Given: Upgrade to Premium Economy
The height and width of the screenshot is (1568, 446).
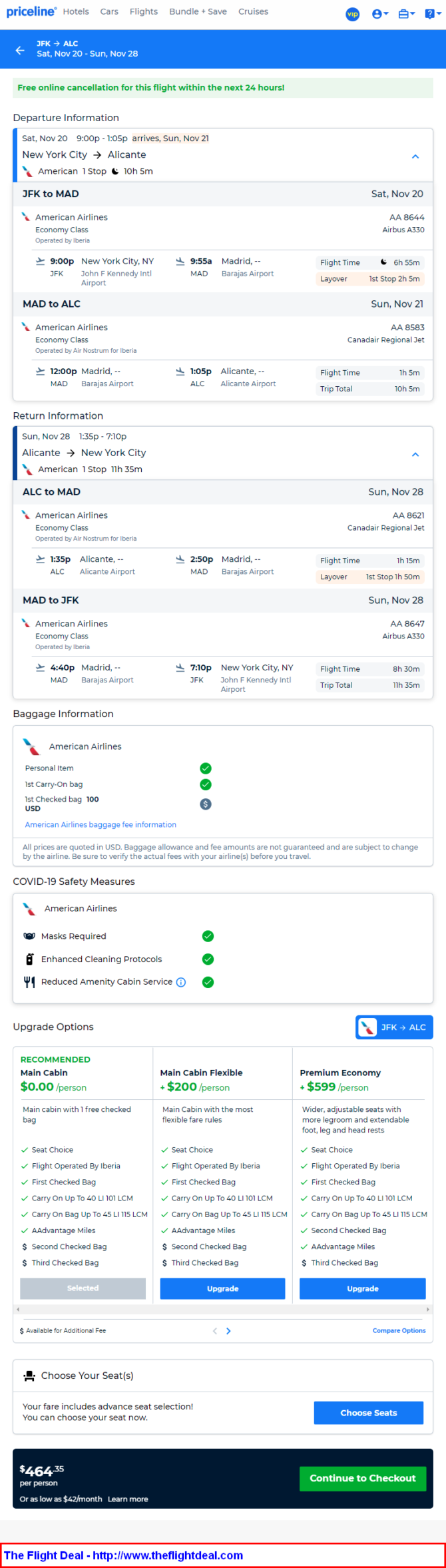Looking at the screenshot, I should (362, 1288).
